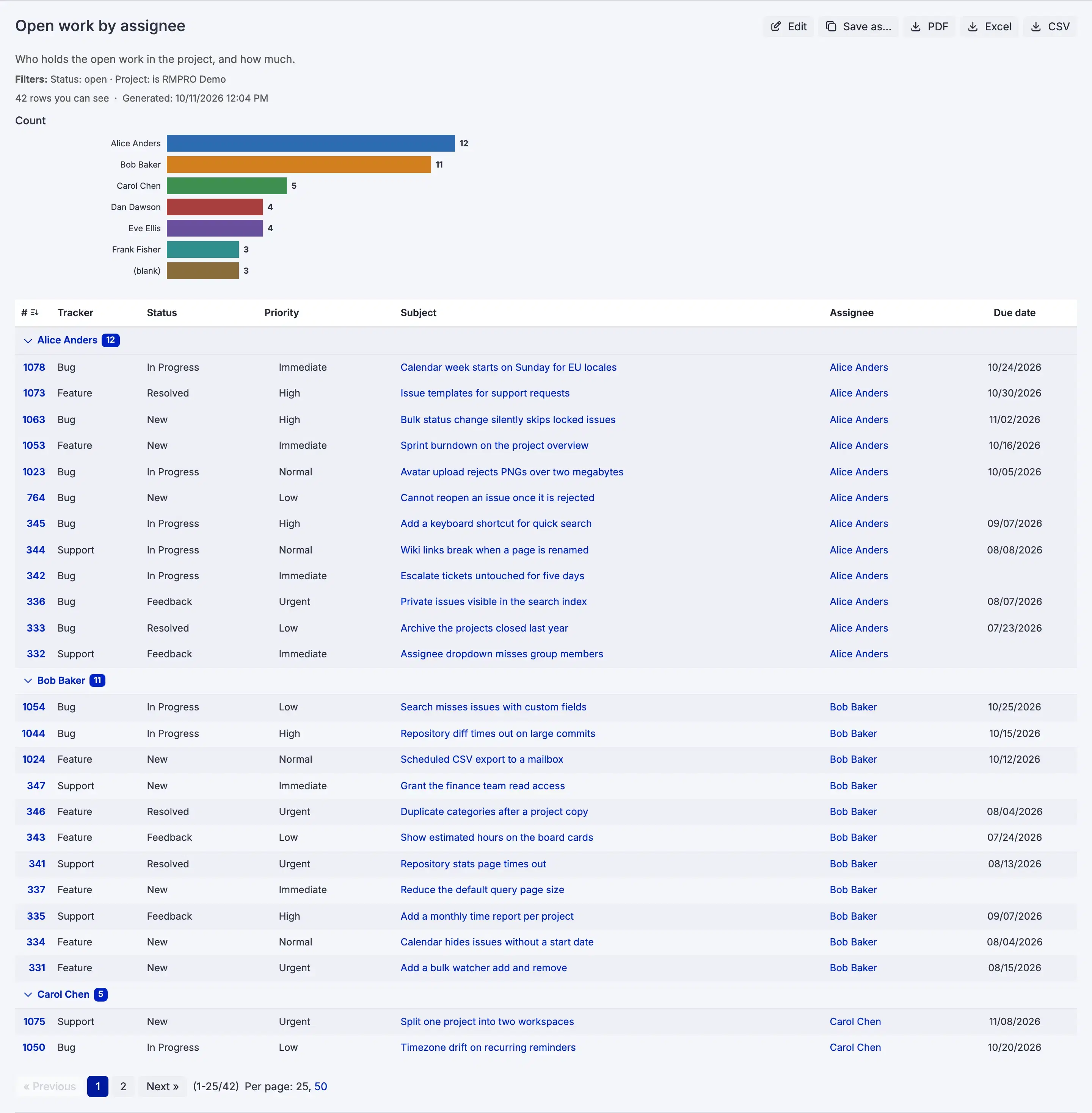Click the red Dan Dawson chart bar
Viewport: 1092px width, 1113px height.
215,207
